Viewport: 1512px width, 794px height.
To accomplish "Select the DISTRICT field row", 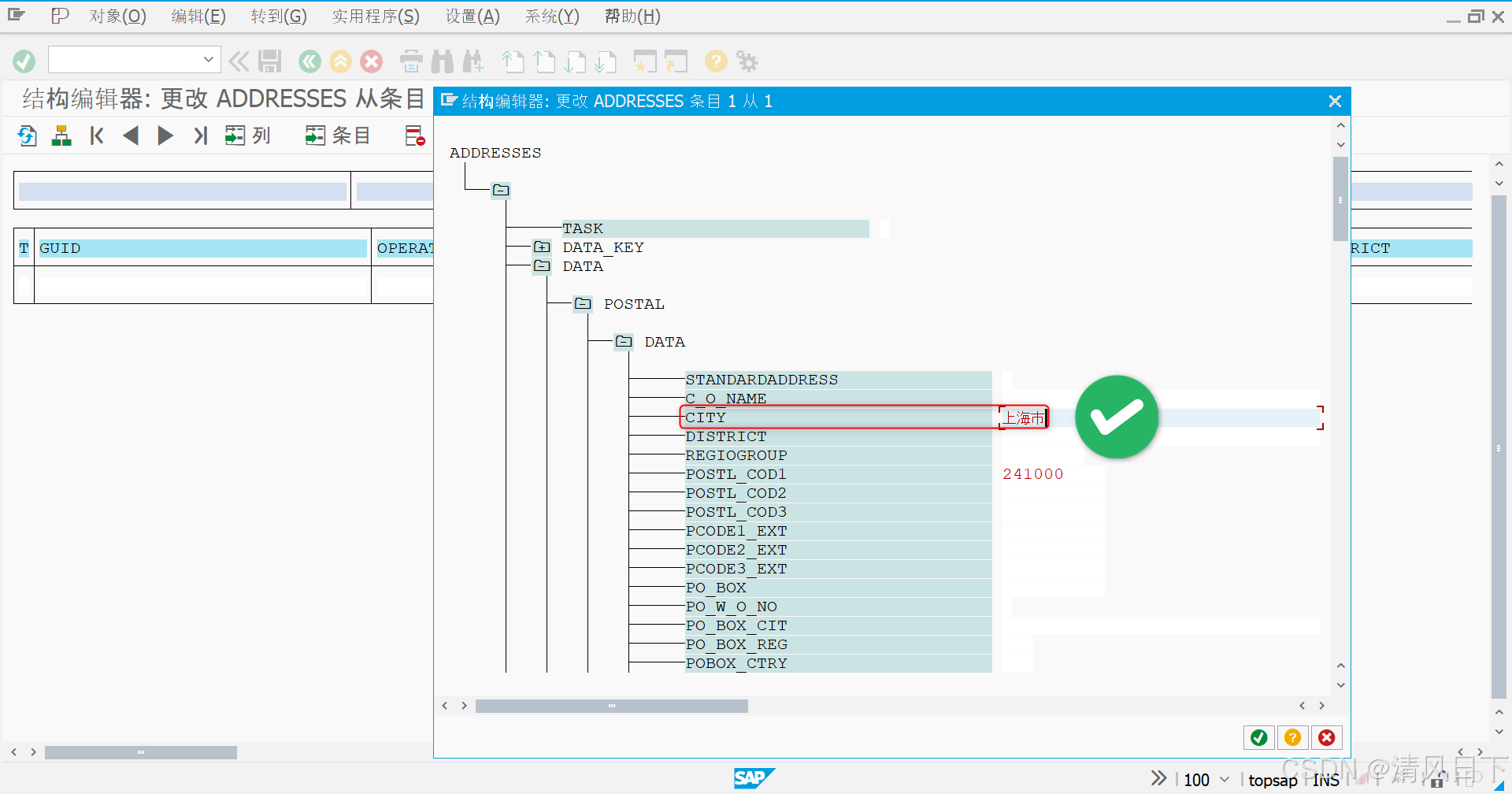I will click(838, 436).
